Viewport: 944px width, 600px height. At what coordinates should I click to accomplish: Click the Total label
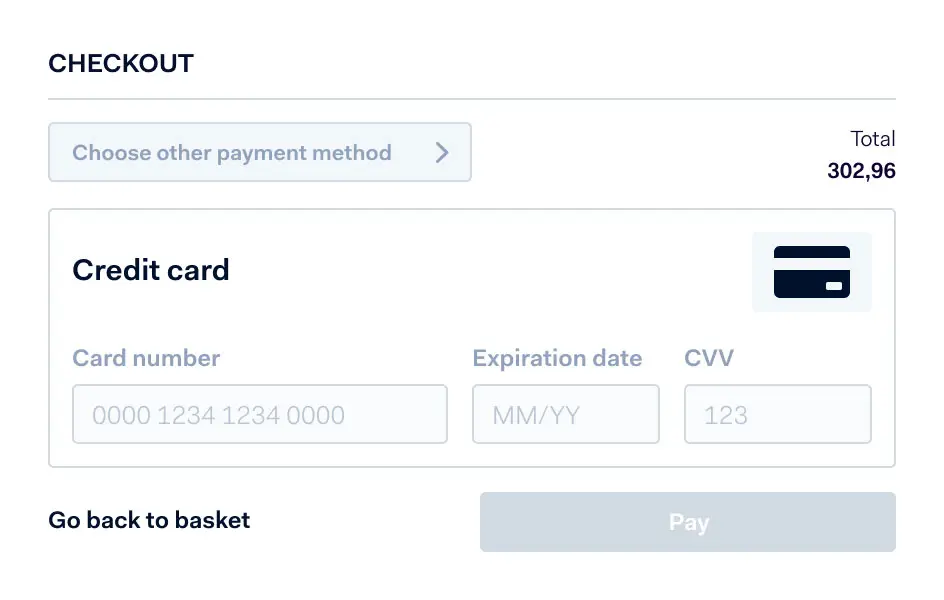coord(874,138)
